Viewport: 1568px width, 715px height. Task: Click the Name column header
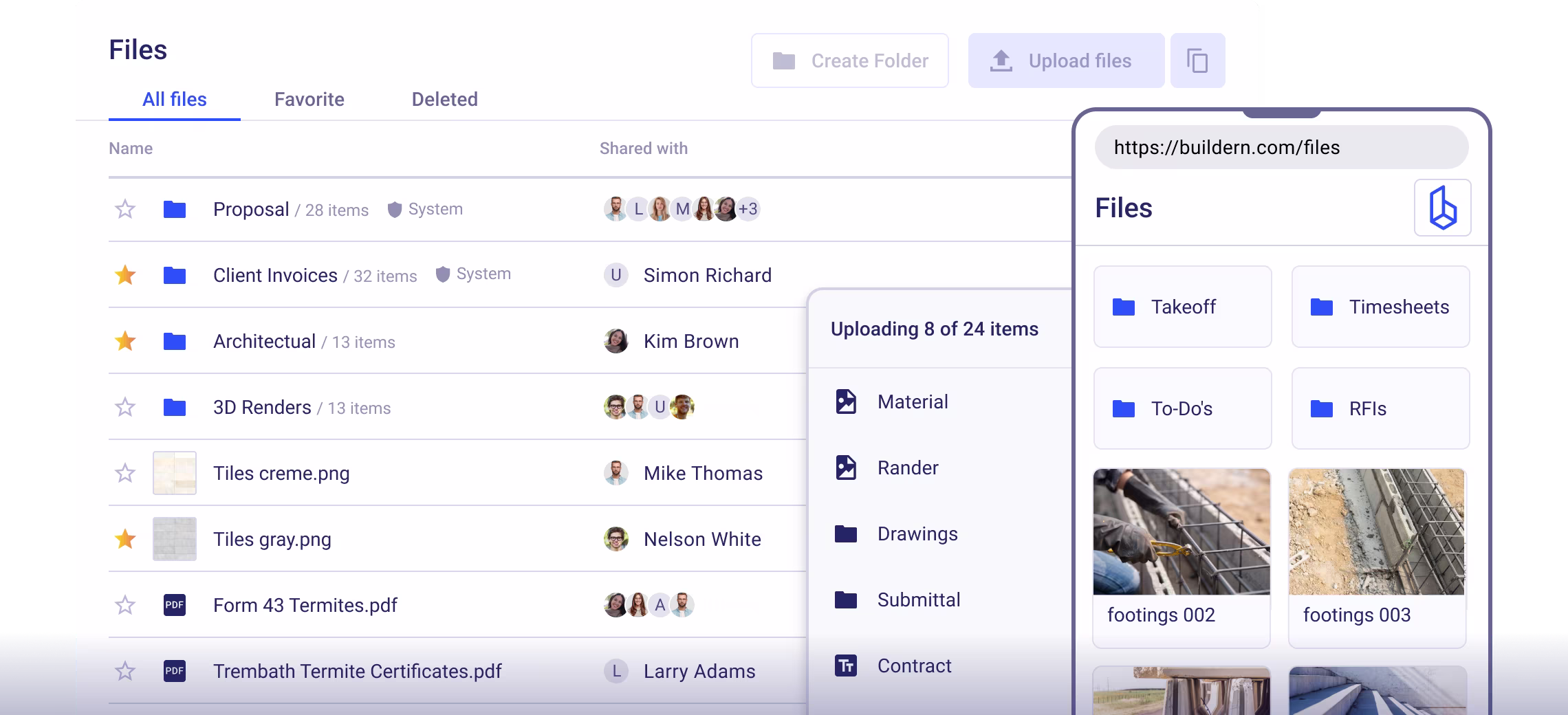click(131, 148)
